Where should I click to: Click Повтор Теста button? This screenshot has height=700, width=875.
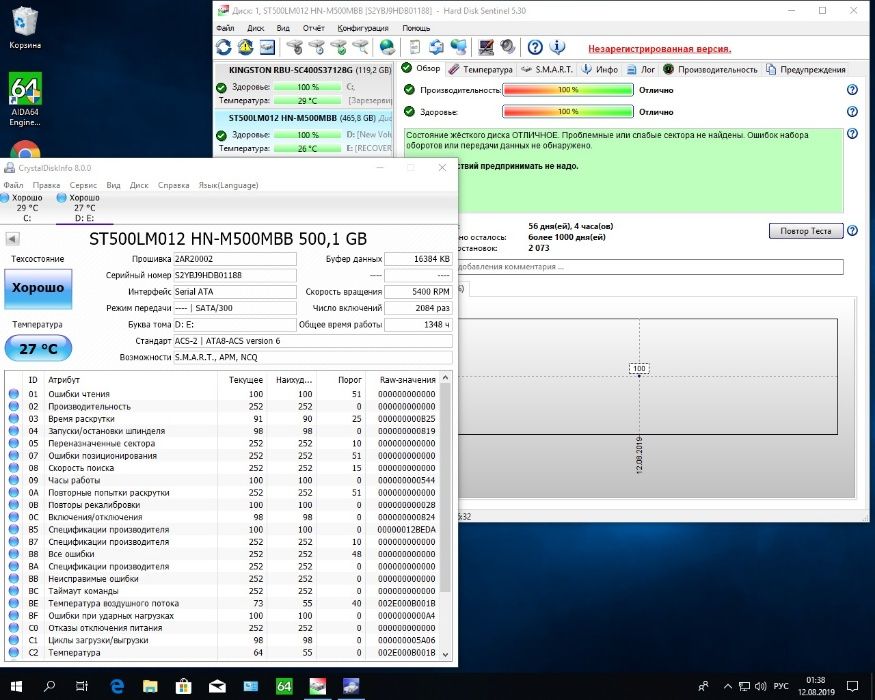tap(806, 231)
